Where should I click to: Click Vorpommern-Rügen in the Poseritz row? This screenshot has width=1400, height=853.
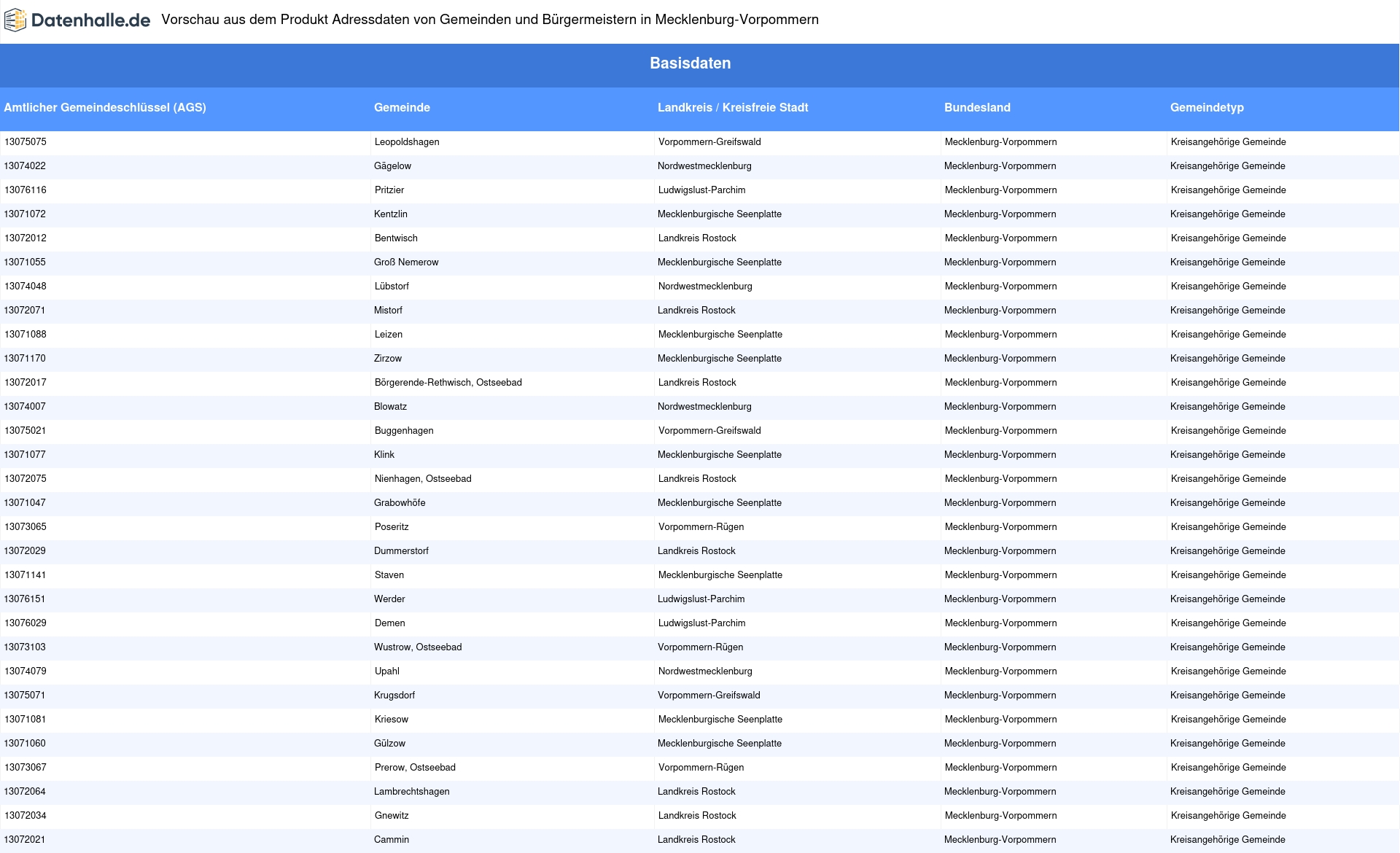click(x=701, y=527)
